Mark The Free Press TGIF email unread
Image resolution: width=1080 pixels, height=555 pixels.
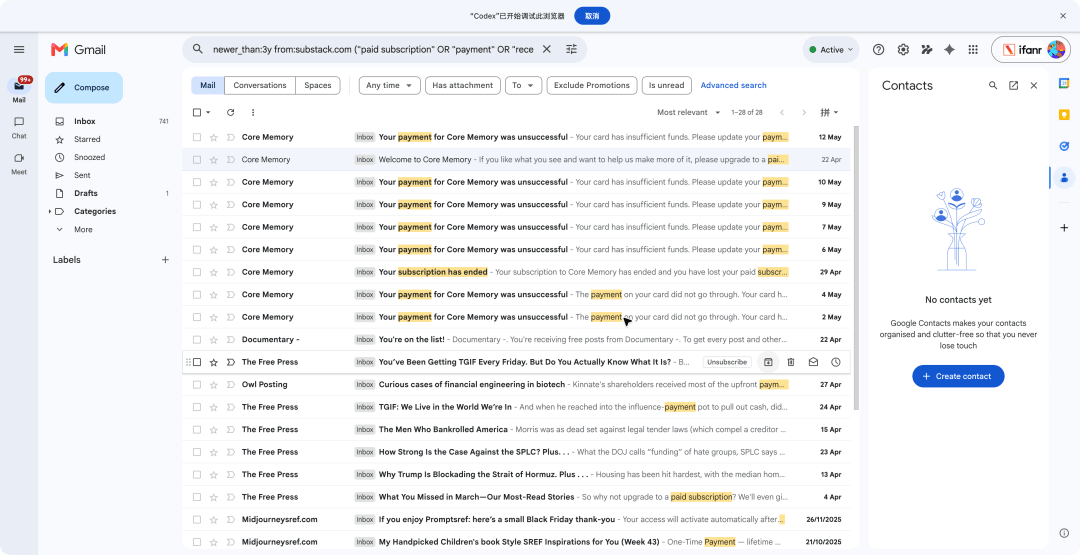point(813,362)
